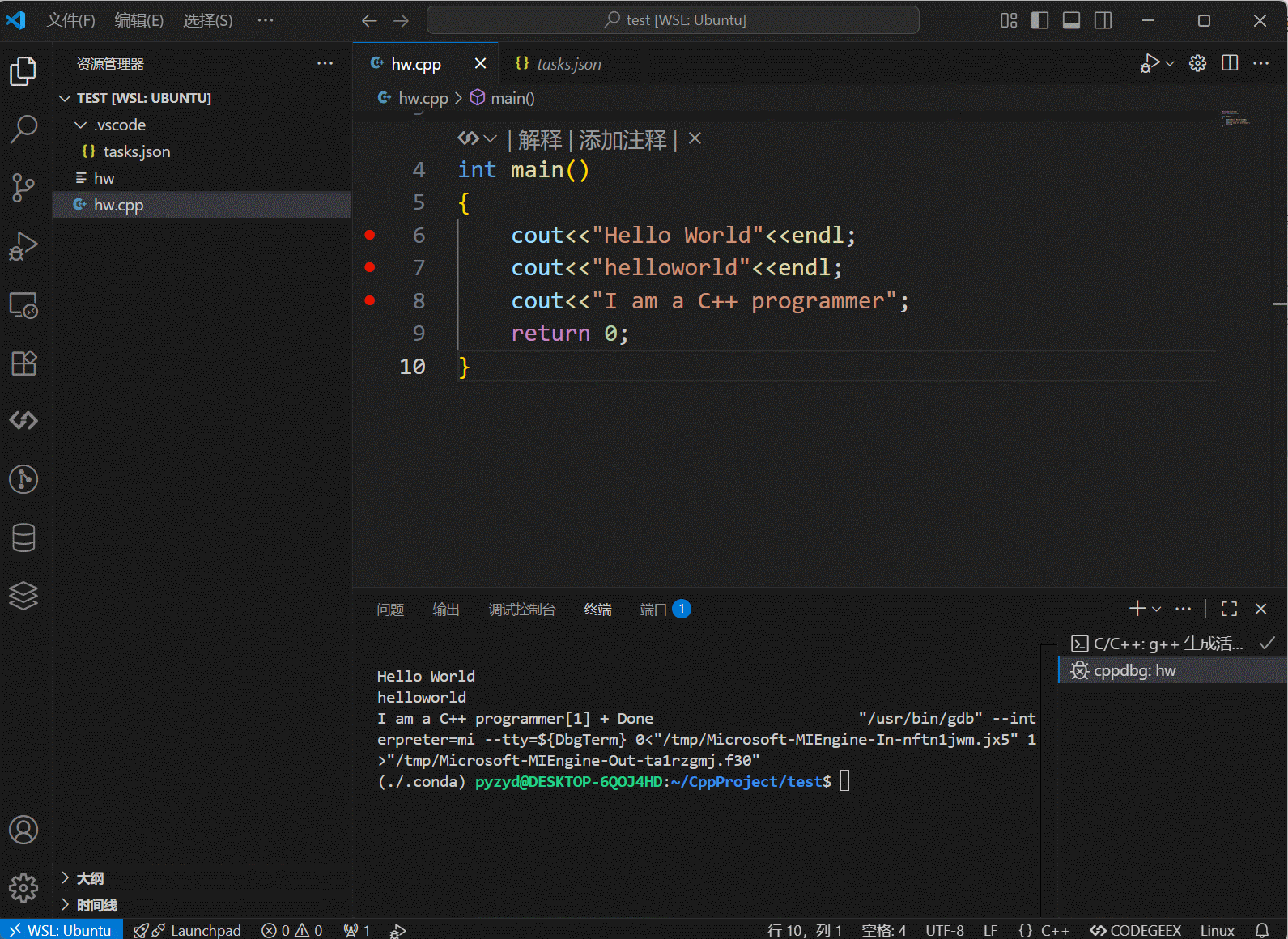This screenshot has height=939, width=1288.
Task: Split the editor to the right
Action: pos(1230,63)
